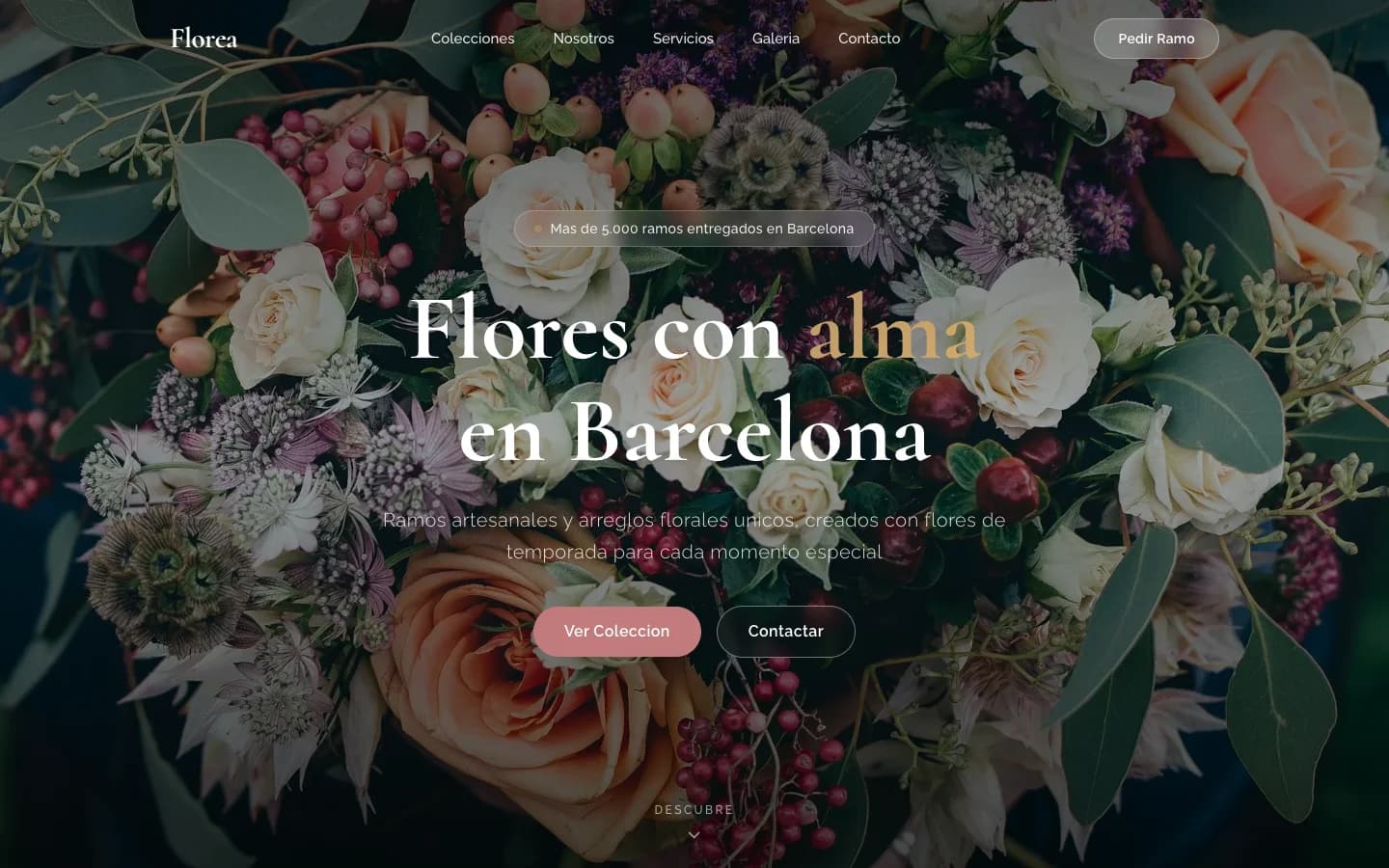Click the 5.000 ramos entregados badge
Viewport: 1389px width, 868px height.
pos(694,229)
